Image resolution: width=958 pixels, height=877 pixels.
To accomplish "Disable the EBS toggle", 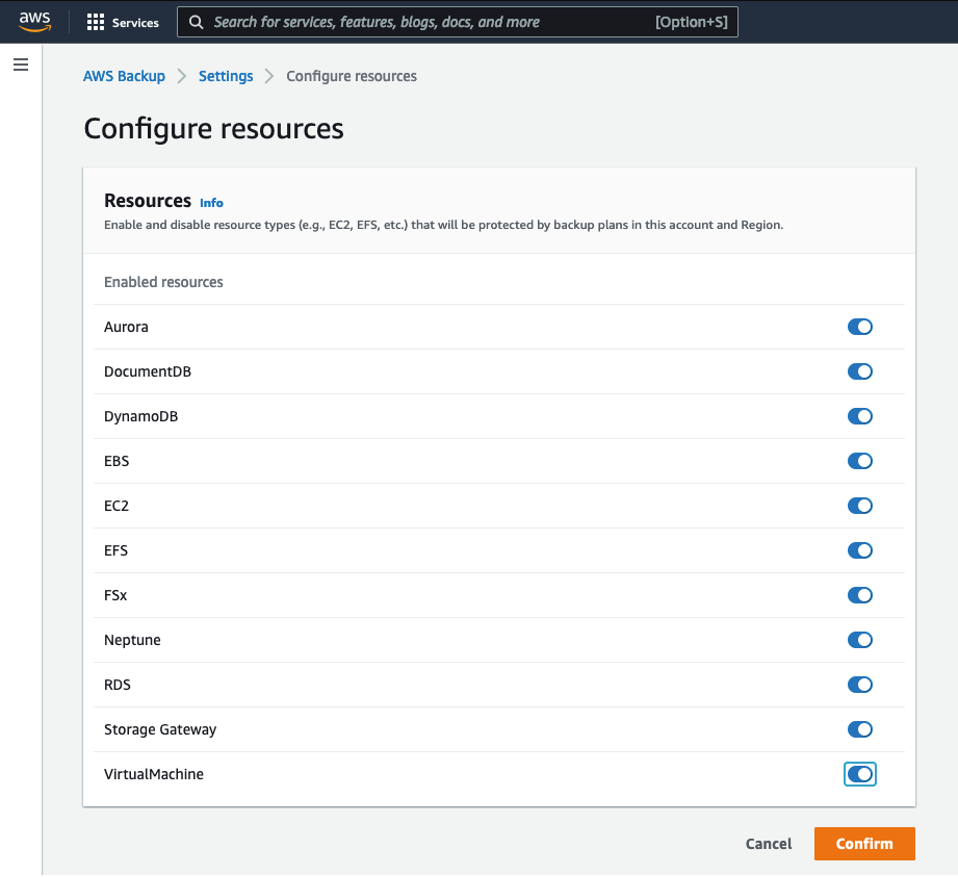I will point(860,461).
